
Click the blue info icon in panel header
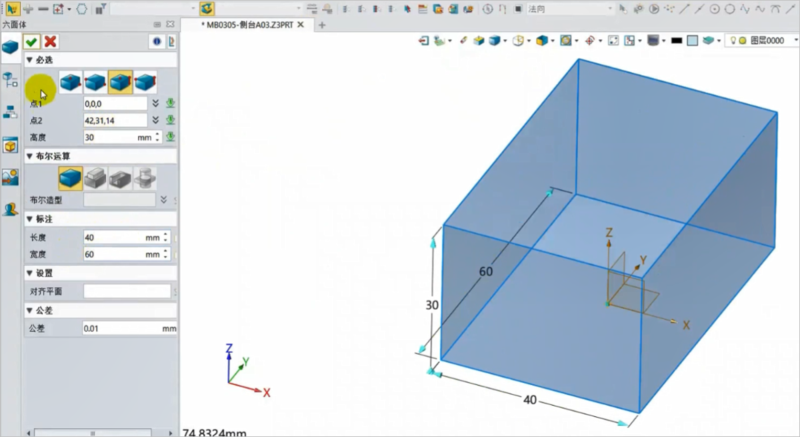tap(156, 42)
